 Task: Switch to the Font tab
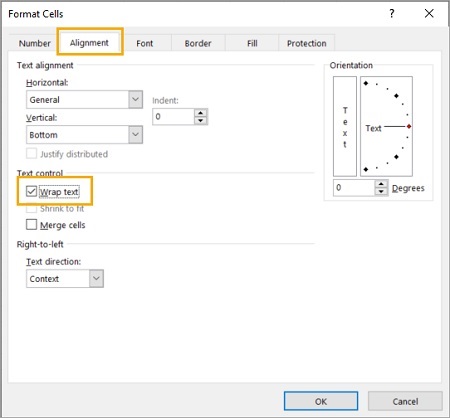pyautogui.click(x=145, y=43)
